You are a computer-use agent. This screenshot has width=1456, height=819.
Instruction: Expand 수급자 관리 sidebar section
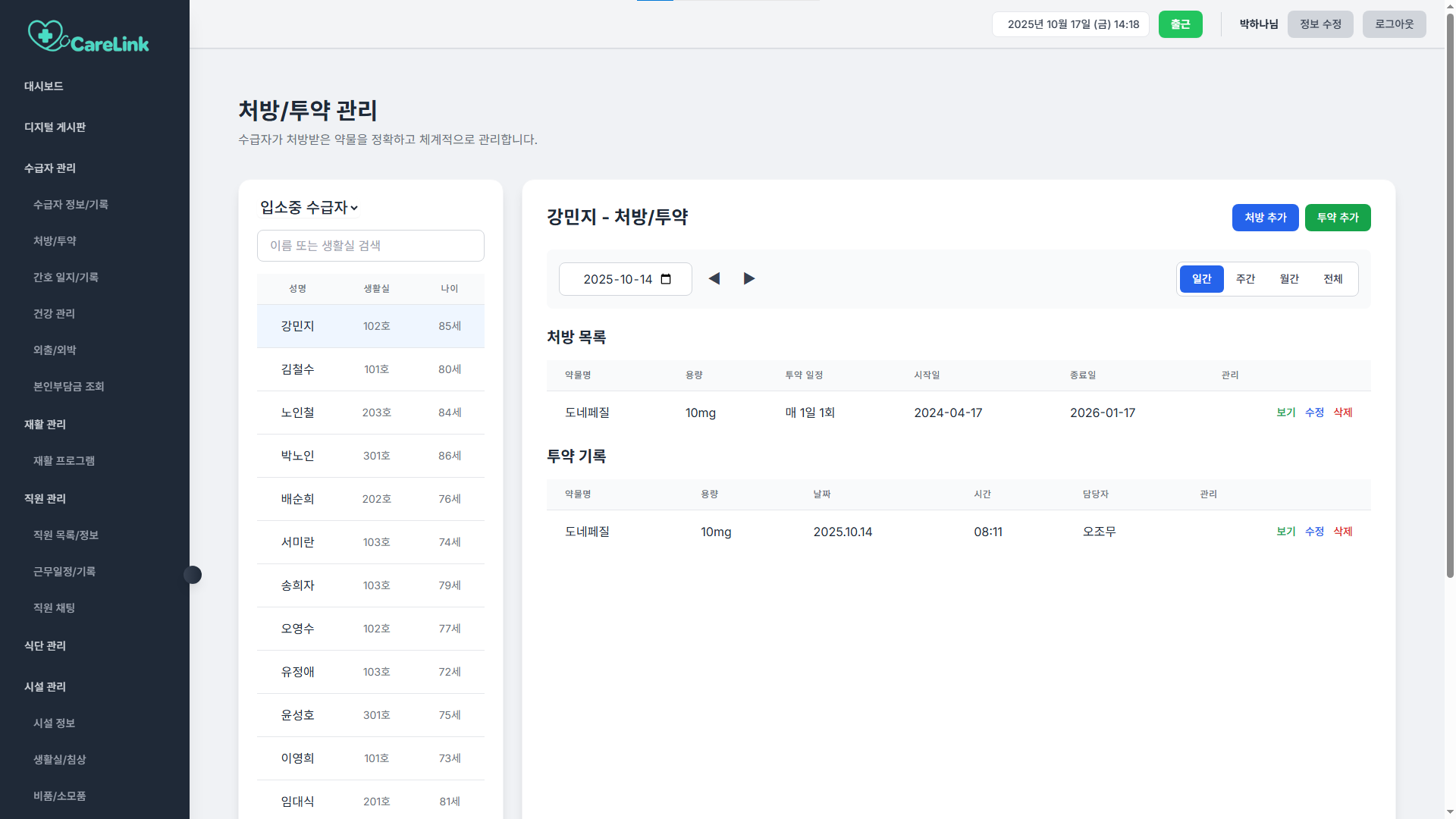[x=50, y=168]
